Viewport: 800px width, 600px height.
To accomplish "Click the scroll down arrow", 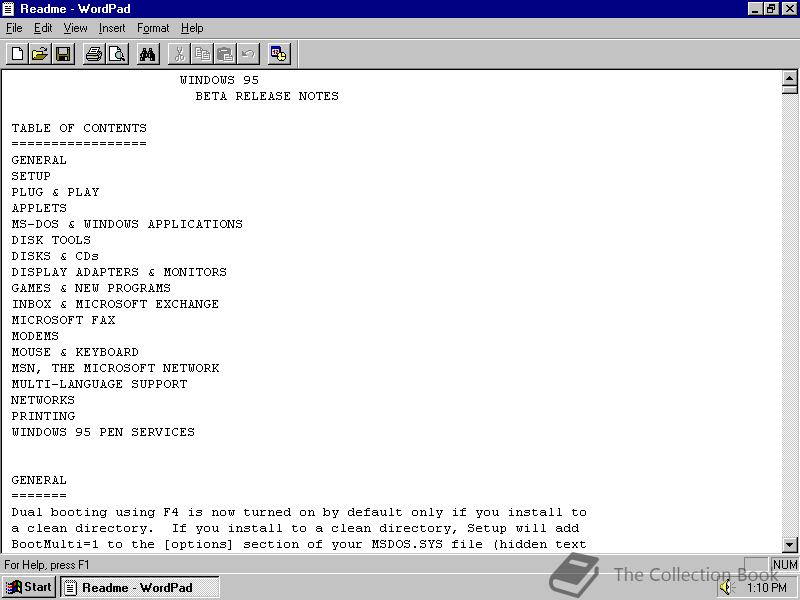I will point(789,544).
